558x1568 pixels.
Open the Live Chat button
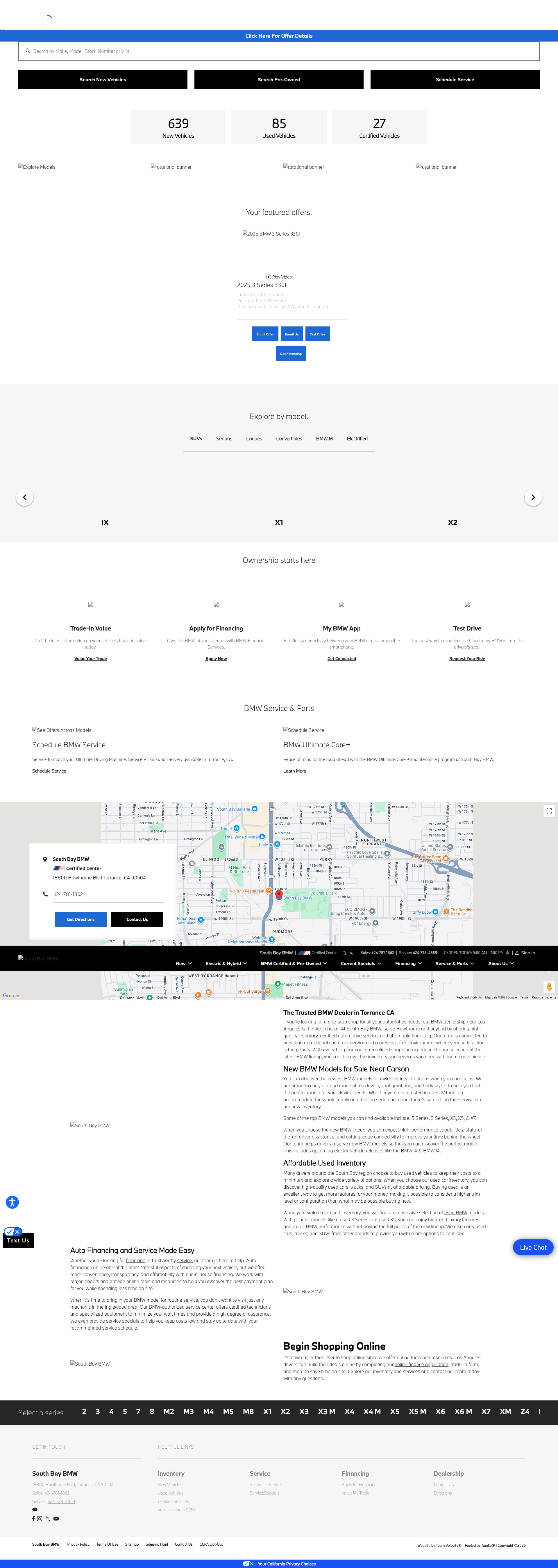(533, 1247)
